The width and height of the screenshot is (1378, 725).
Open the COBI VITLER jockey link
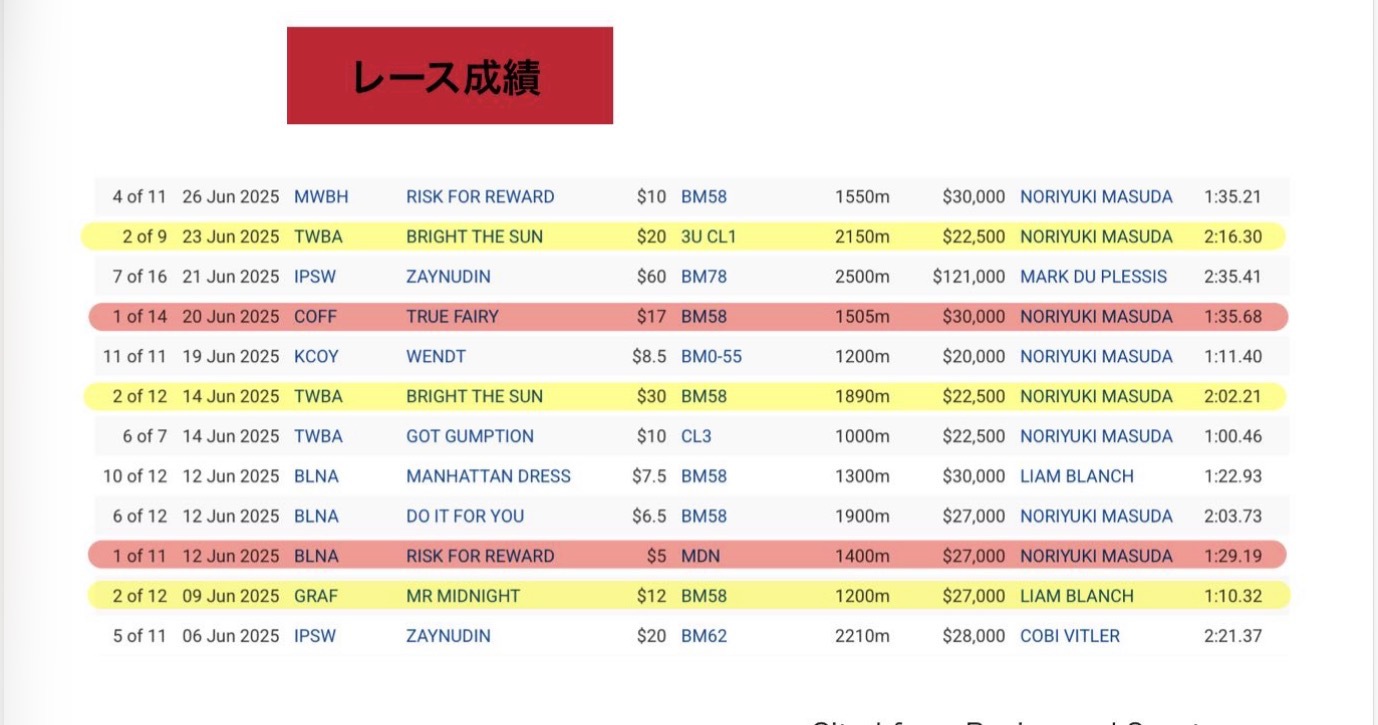click(x=1070, y=637)
